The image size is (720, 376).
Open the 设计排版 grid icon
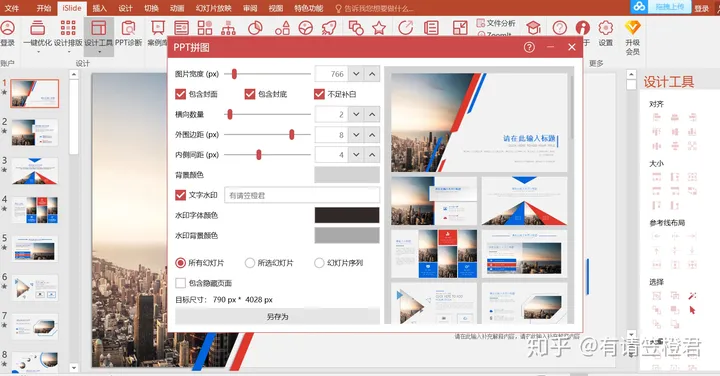68,28
